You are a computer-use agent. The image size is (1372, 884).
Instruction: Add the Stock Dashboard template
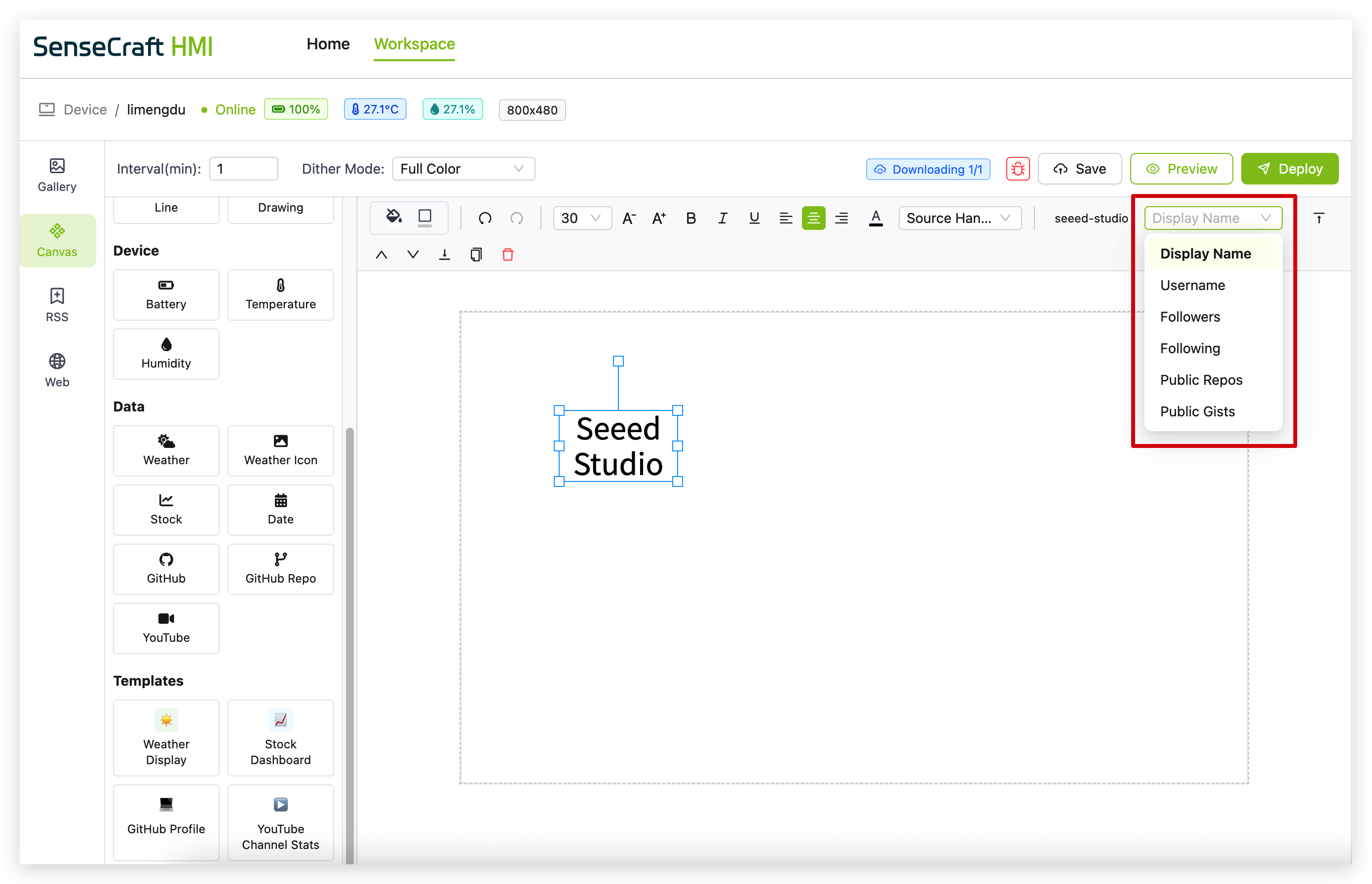tap(280, 738)
